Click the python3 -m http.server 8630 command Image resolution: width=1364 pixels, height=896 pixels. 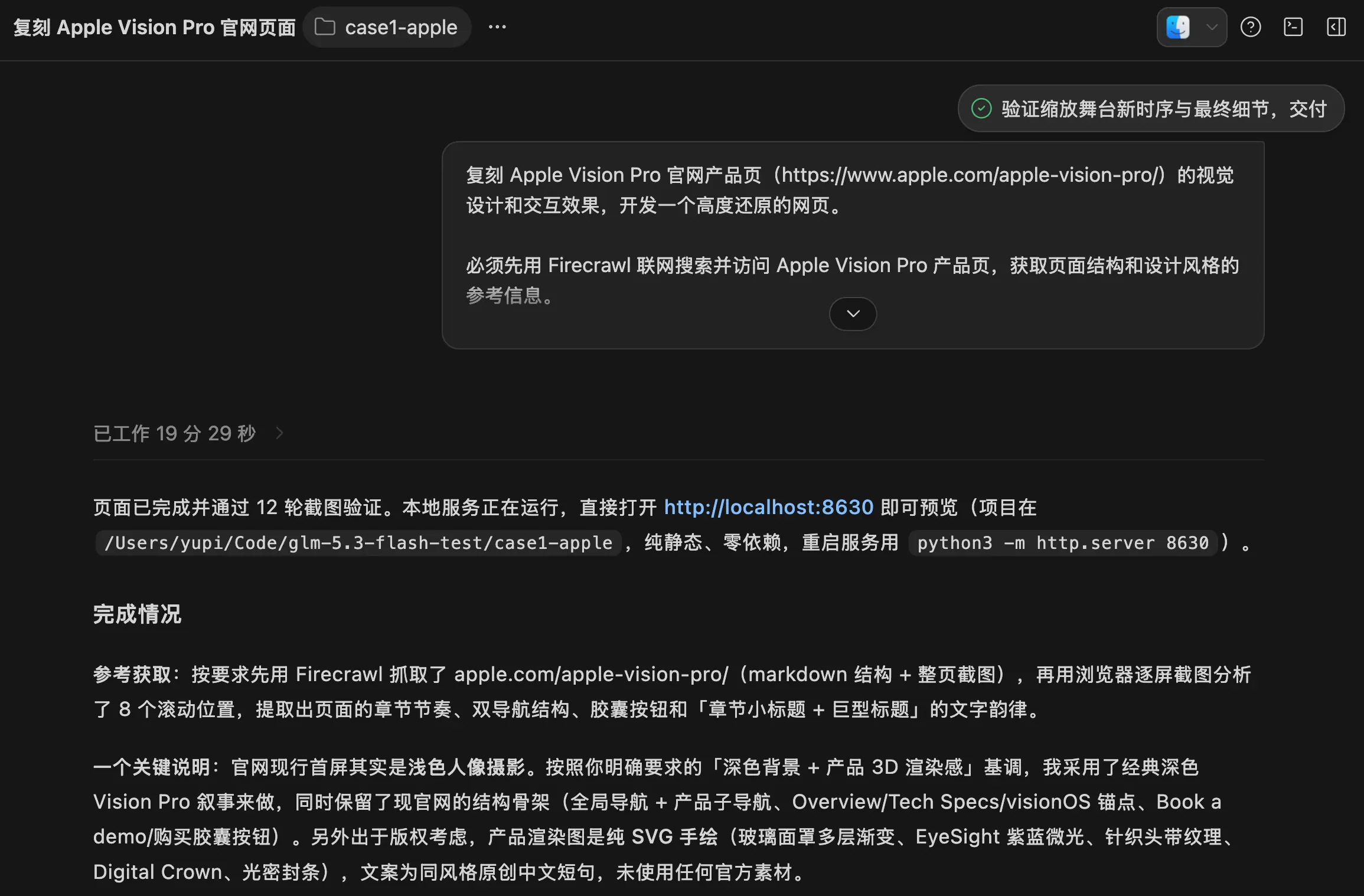point(1063,542)
